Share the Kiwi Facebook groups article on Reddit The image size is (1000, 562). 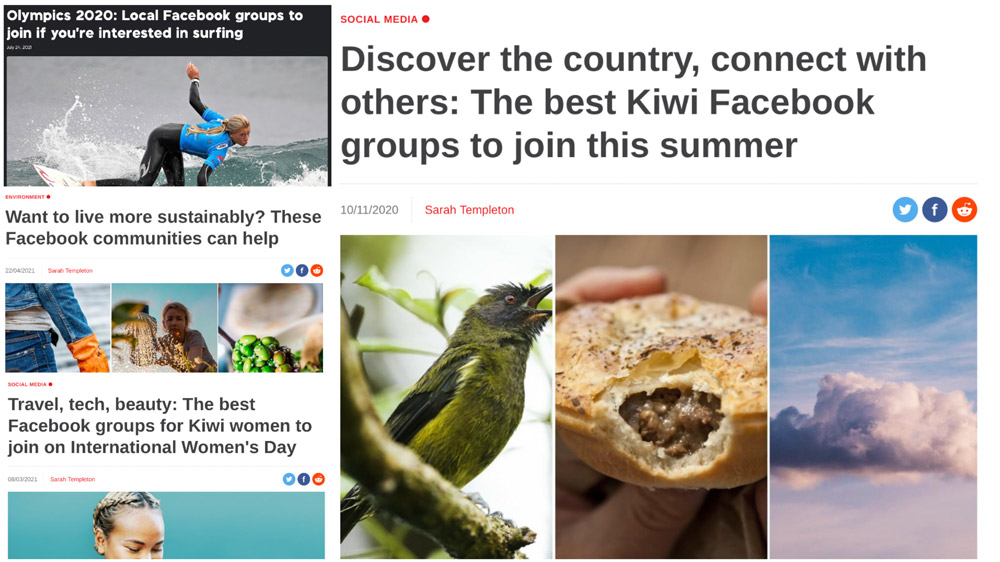coord(964,209)
